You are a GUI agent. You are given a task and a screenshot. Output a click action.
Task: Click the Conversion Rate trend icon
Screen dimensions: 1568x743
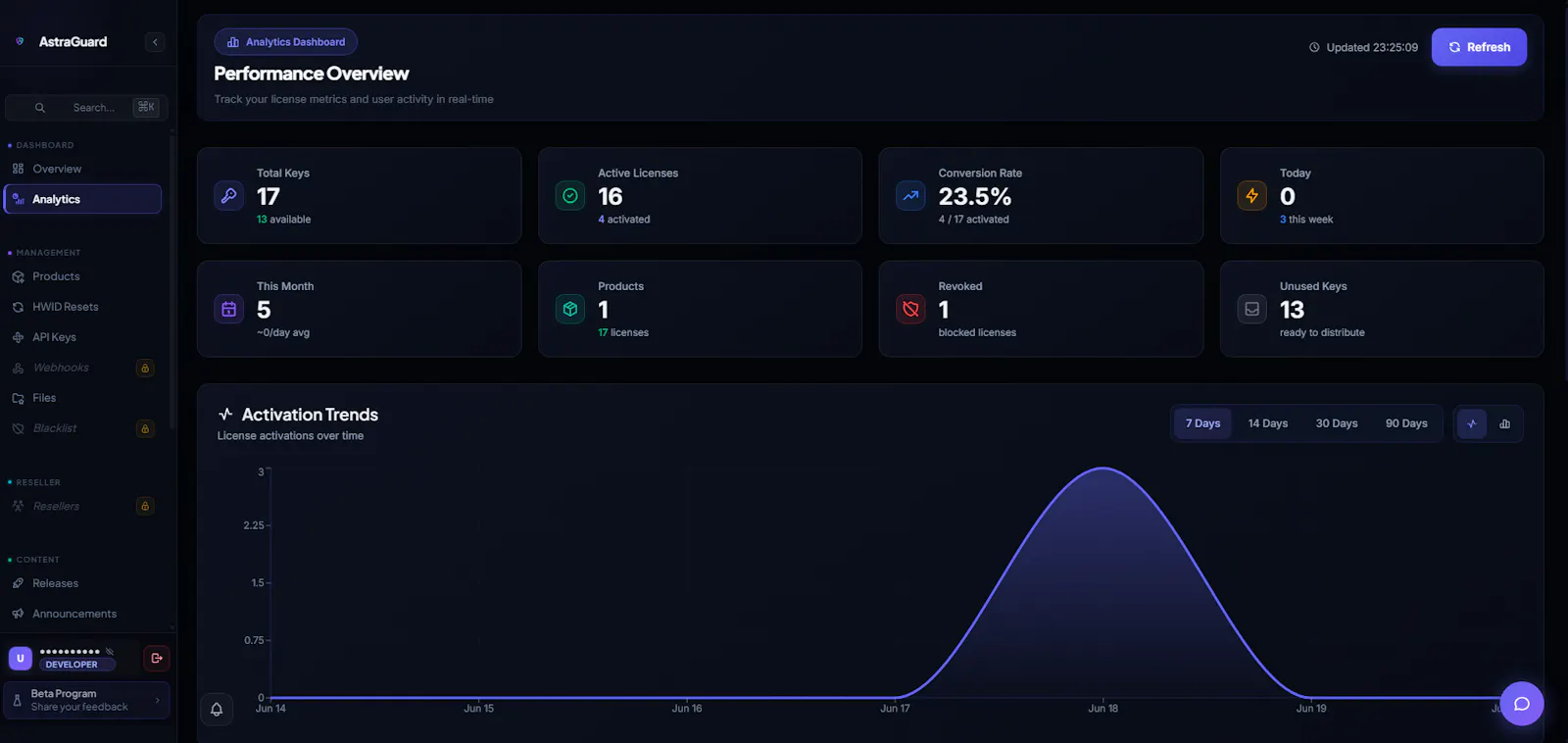[x=910, y=196]
